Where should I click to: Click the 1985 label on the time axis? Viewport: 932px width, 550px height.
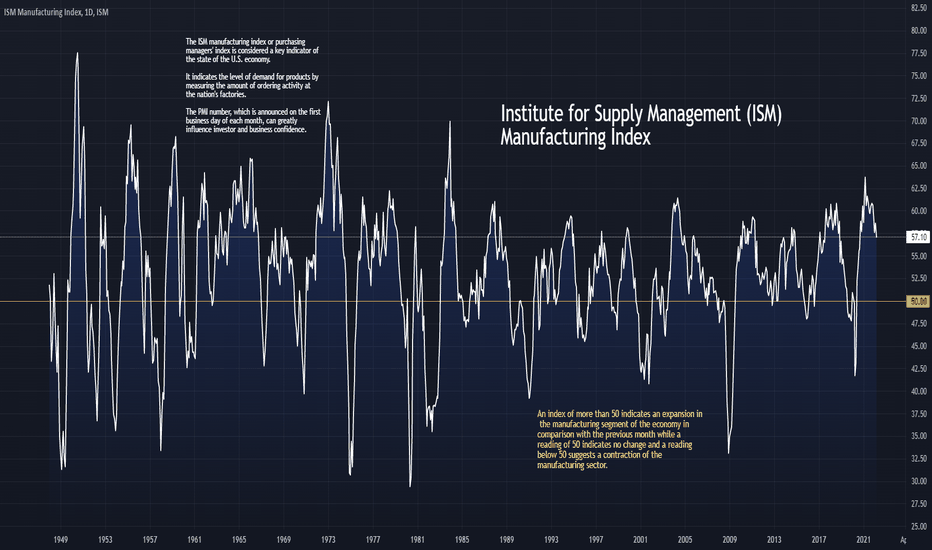(462, 540)
